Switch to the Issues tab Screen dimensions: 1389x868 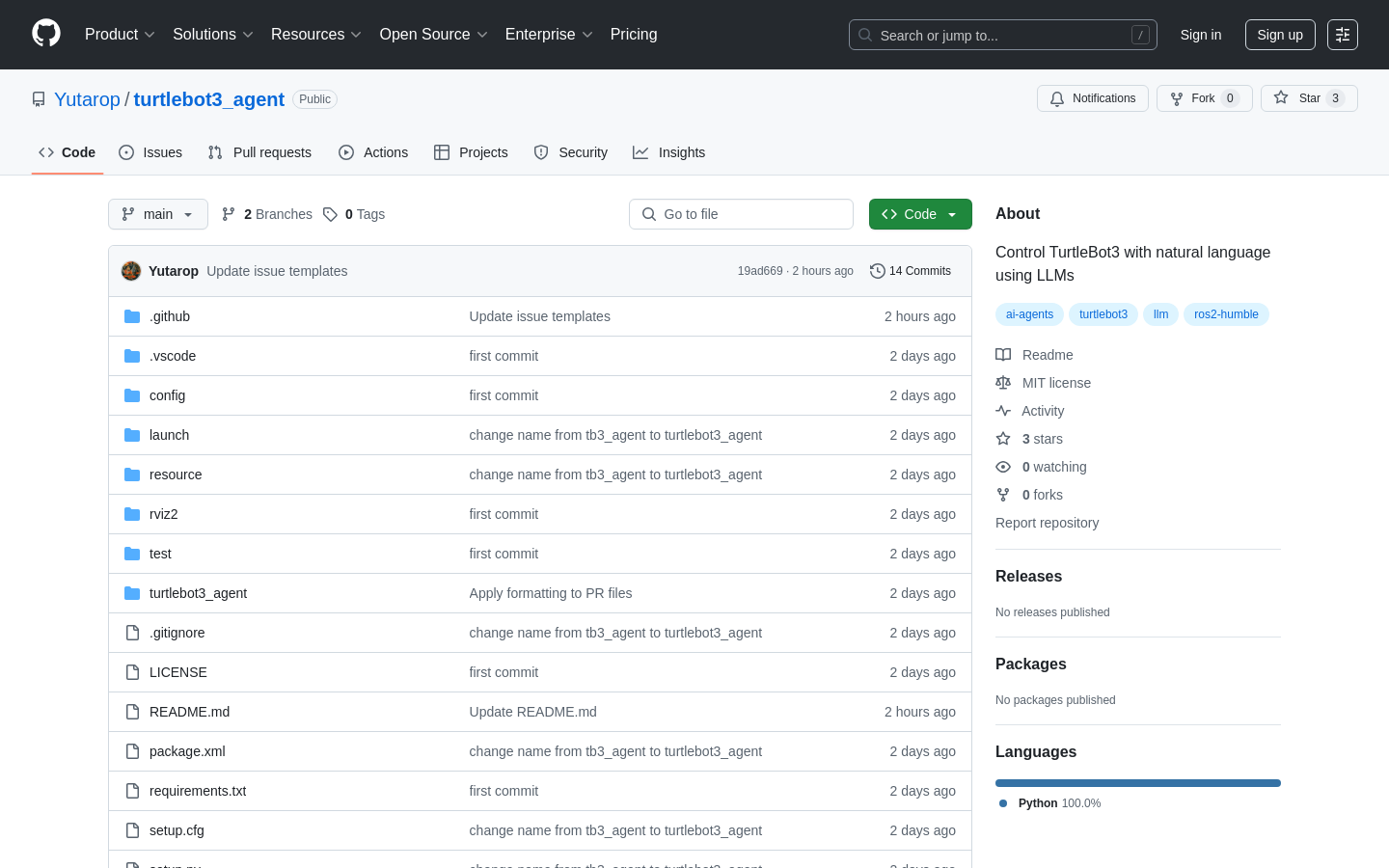(150, 152)
